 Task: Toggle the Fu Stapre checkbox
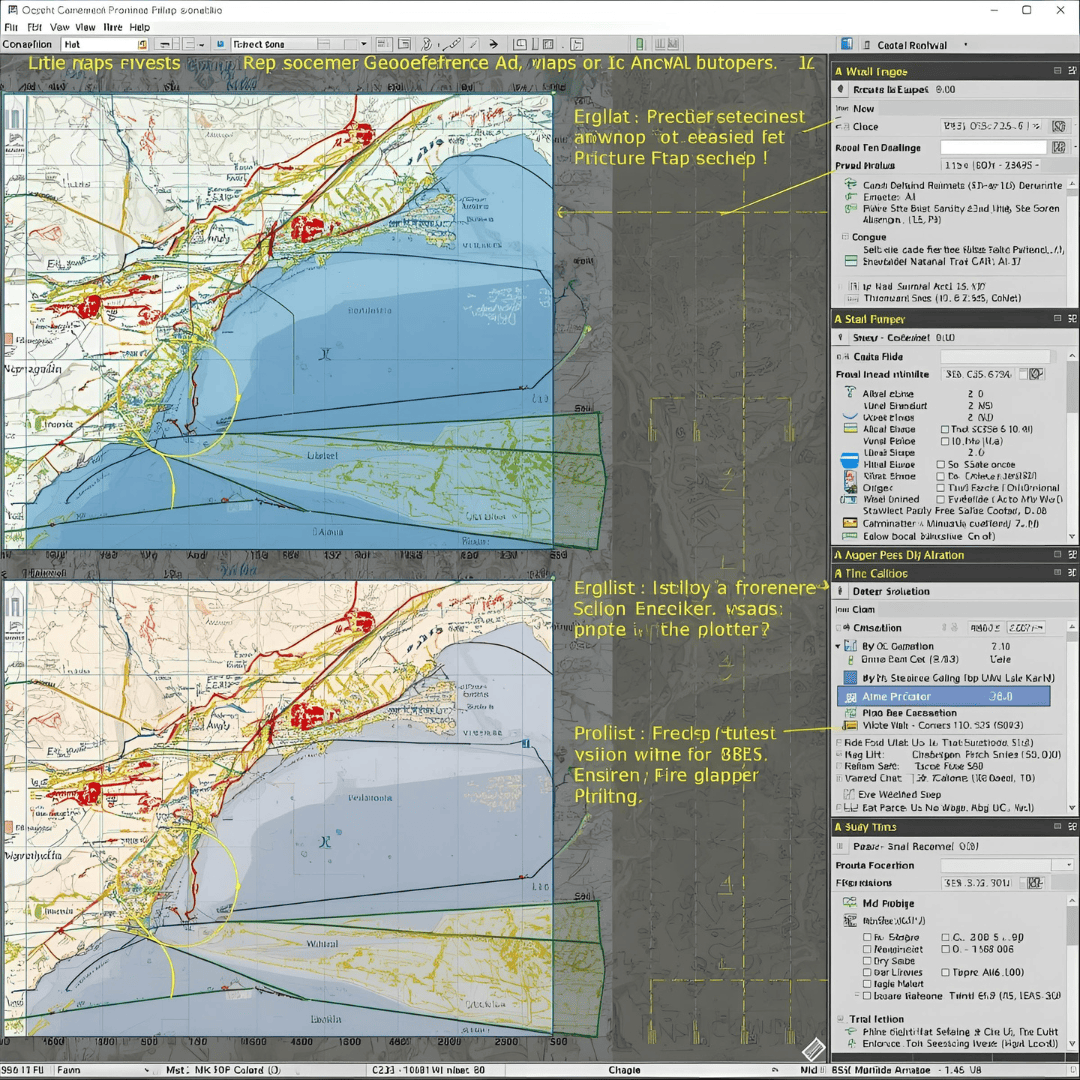click(x=866, y=938)
